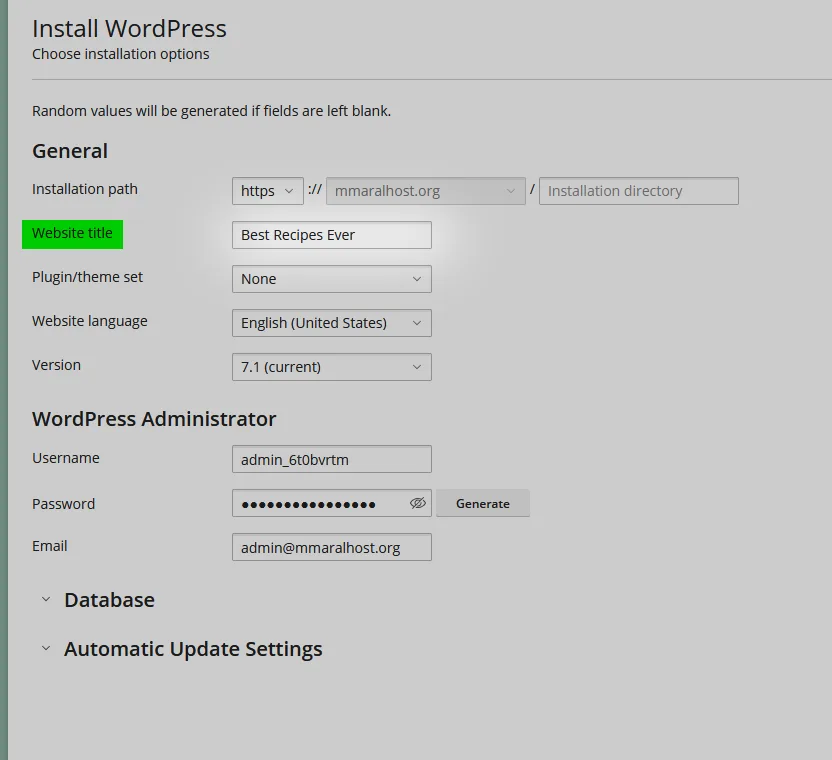
Task: Click the Email input field
Action: click(x=332, y=547)
